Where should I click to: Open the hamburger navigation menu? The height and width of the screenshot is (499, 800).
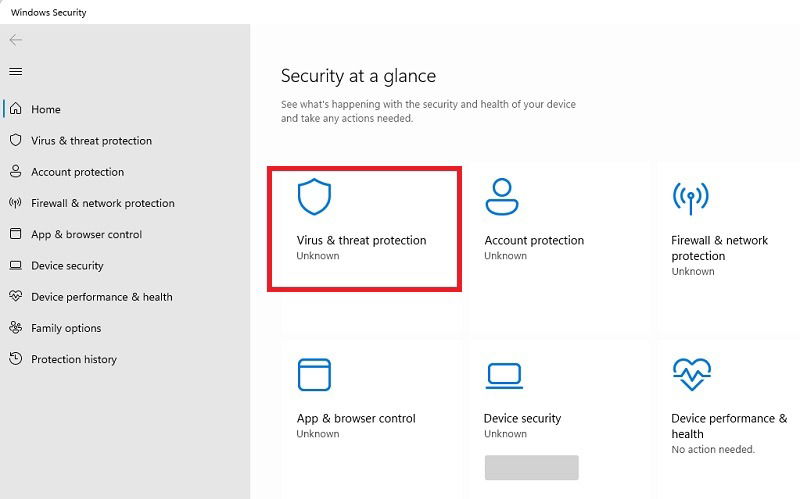(16, 71)
